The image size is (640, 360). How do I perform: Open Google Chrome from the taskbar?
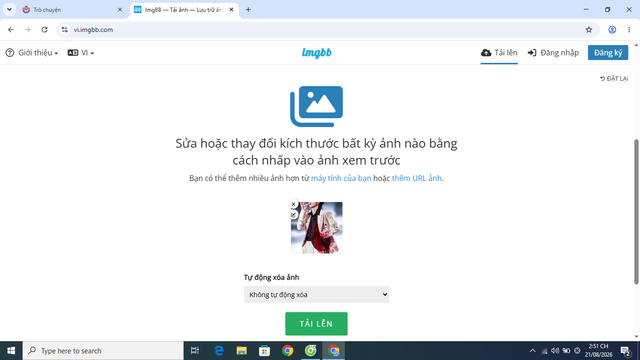point(287,351)
